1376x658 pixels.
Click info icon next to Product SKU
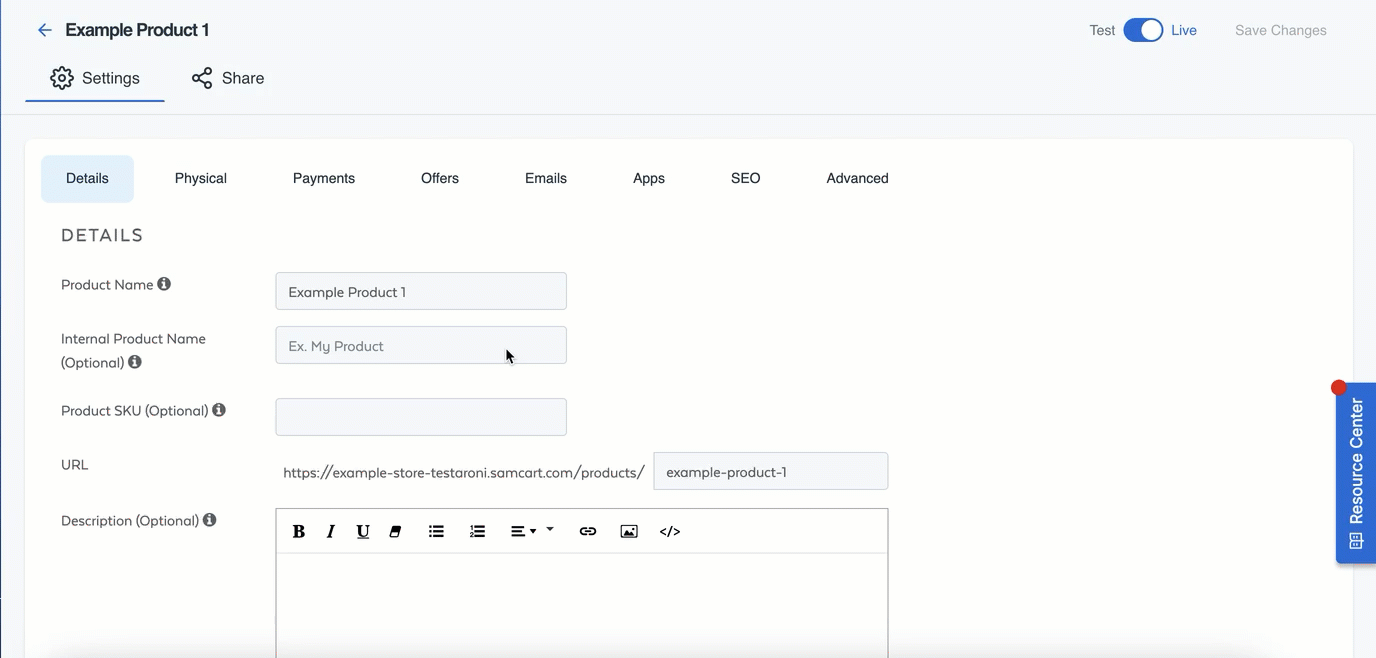pos(219,410)
